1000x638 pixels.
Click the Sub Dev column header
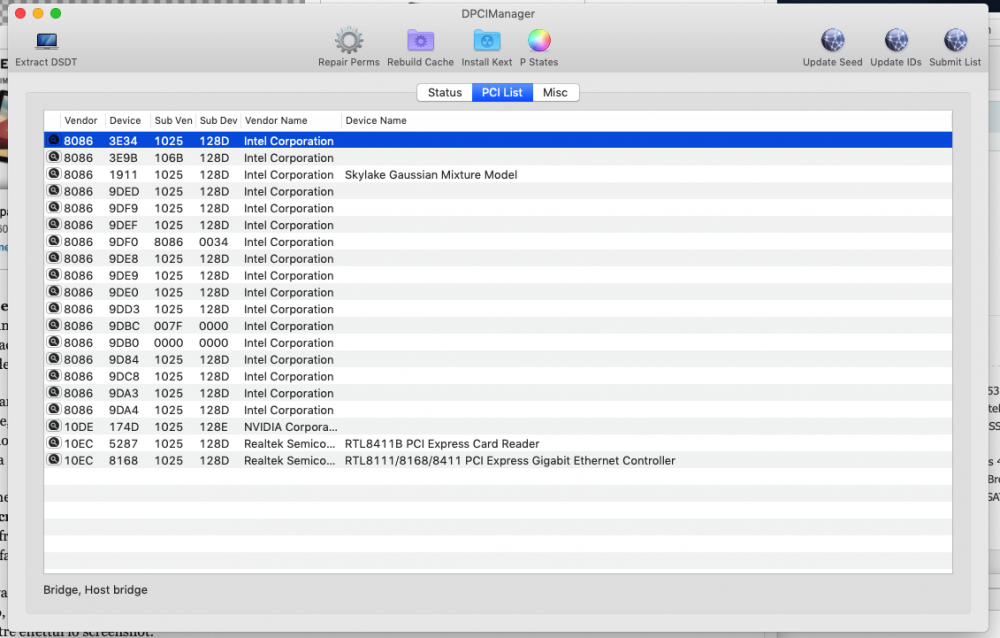(x=218, y=121)
